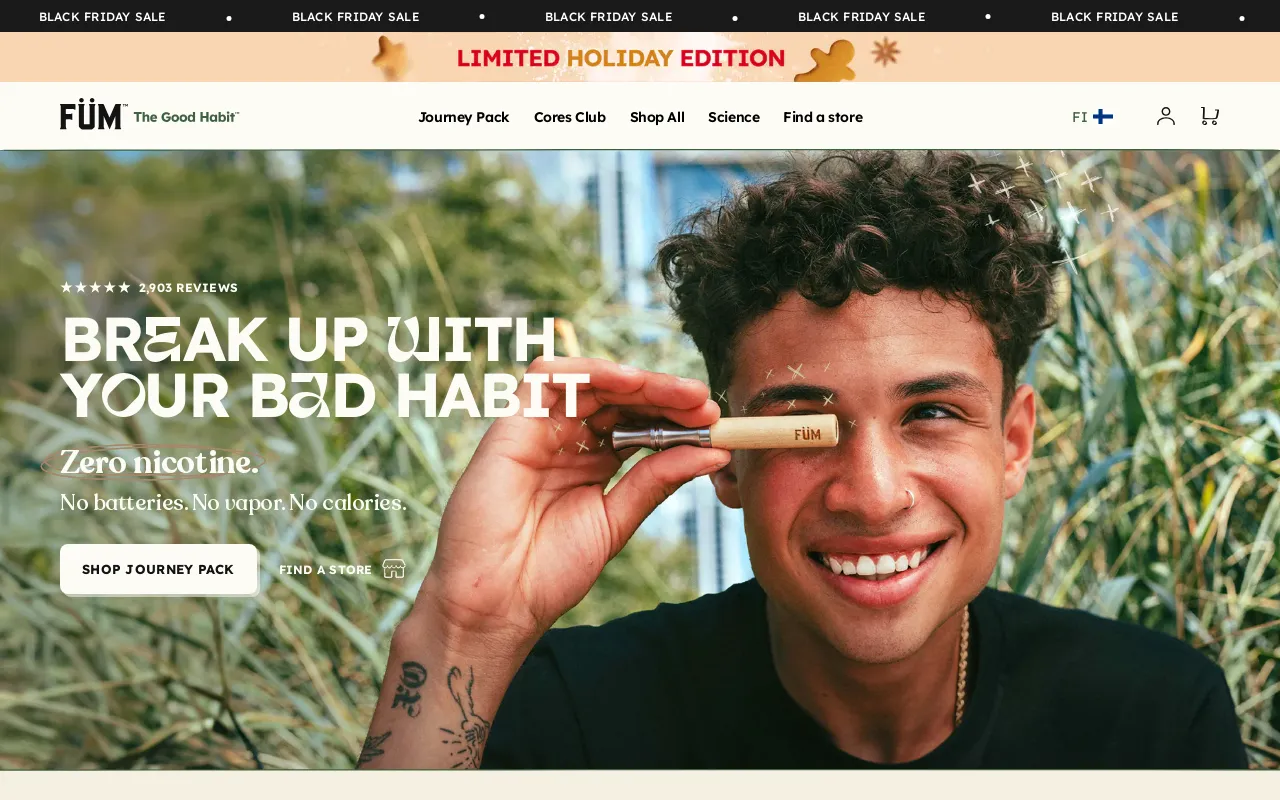Select Find a store in navigation
1280x800 pixels.
pos(823,117)
